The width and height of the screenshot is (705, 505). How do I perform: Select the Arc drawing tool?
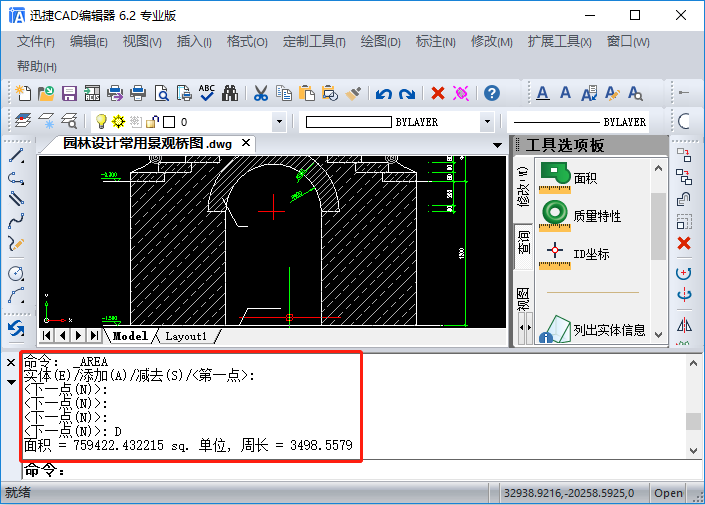point(16,295)
